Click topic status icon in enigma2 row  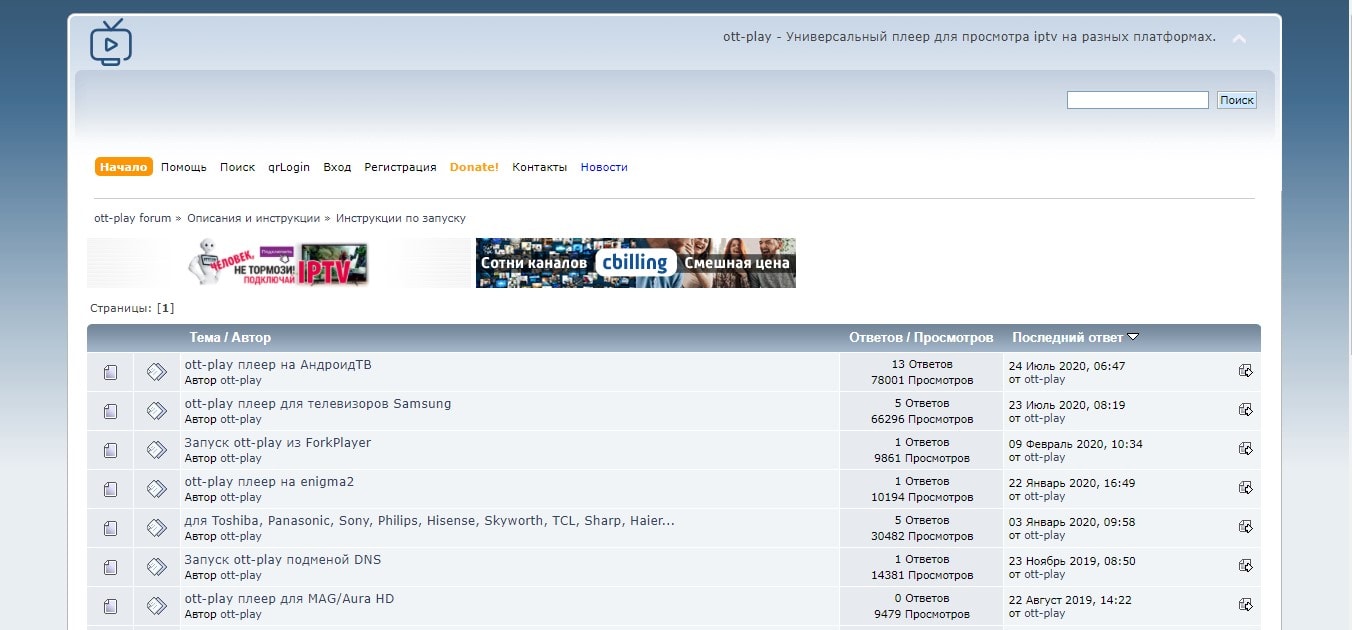pyautogui.click(x=110, y=489)
